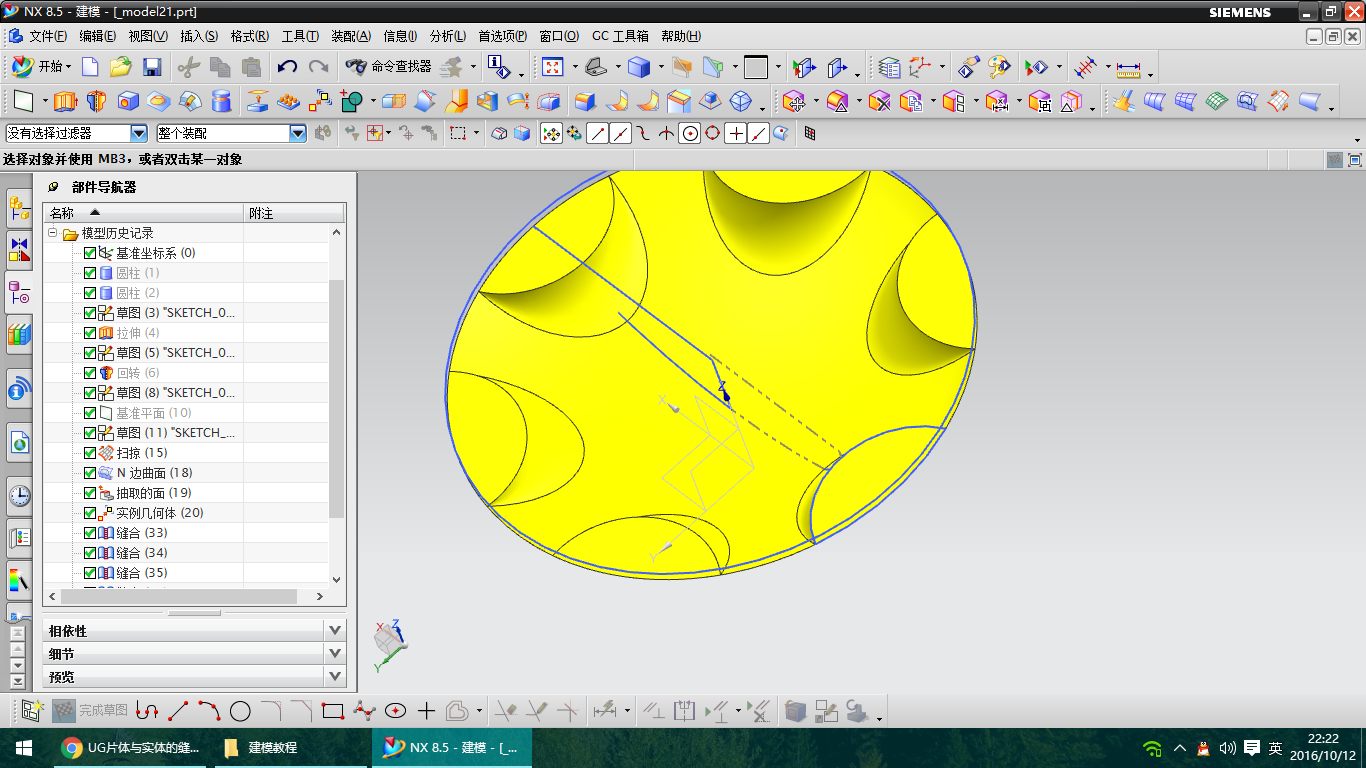The image size is (1366, 768).
Task: Open dropdown arrow beside rendering style cube
Action: 661,68
